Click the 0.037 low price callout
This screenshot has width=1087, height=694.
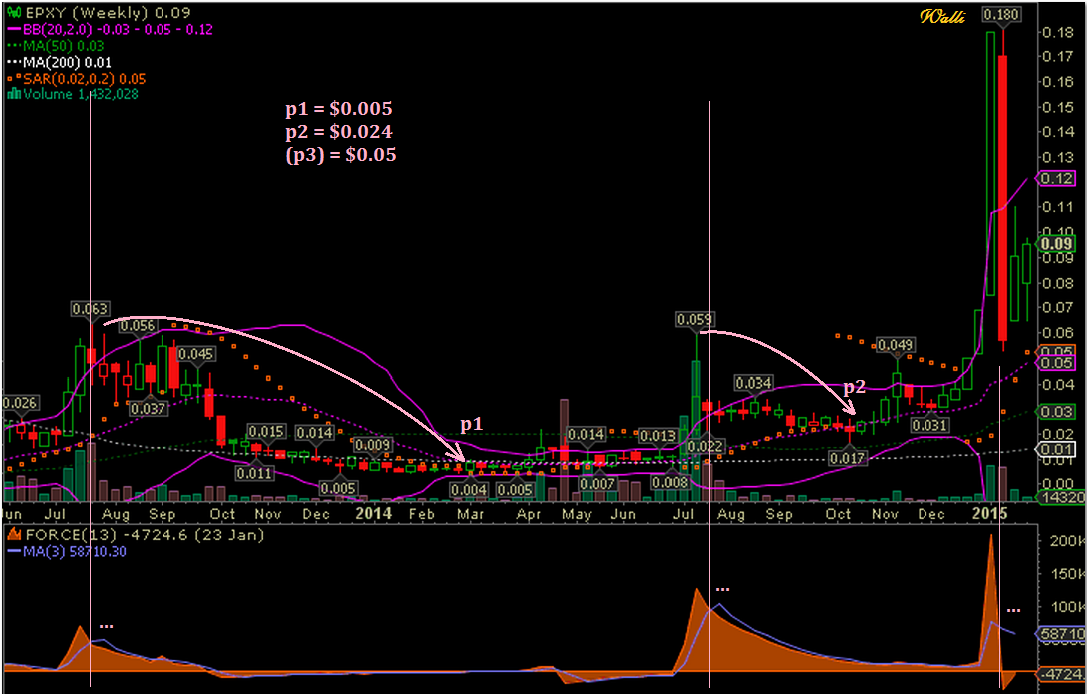[148, 408]
